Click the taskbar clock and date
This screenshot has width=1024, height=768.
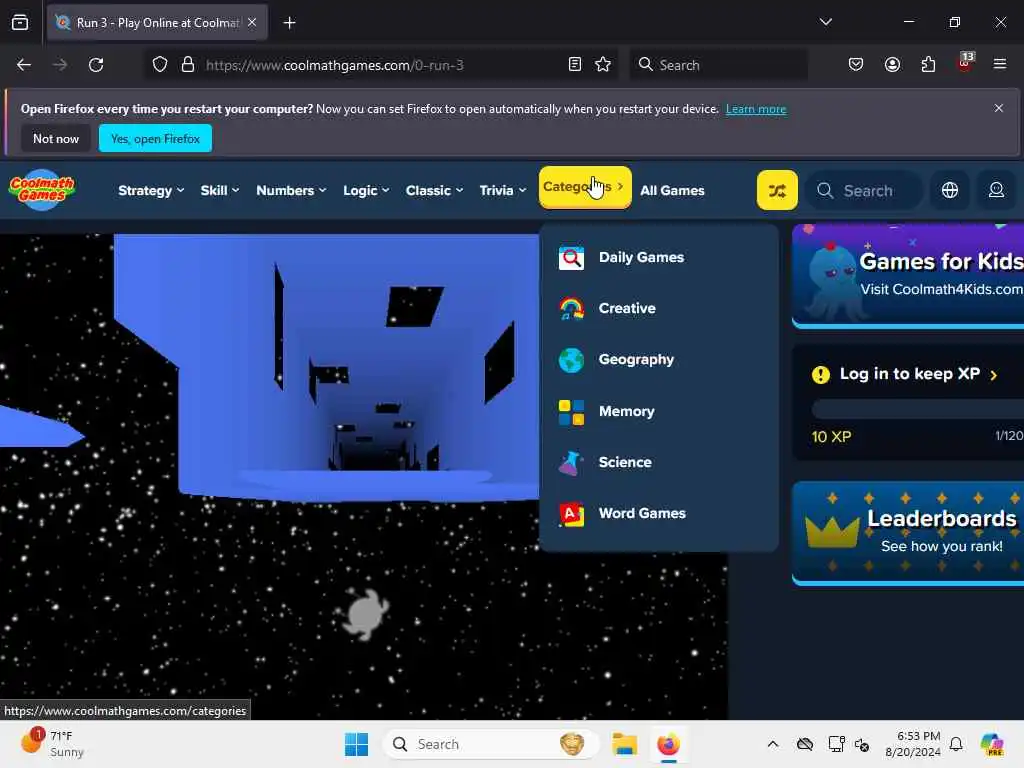tap(913, 744)
